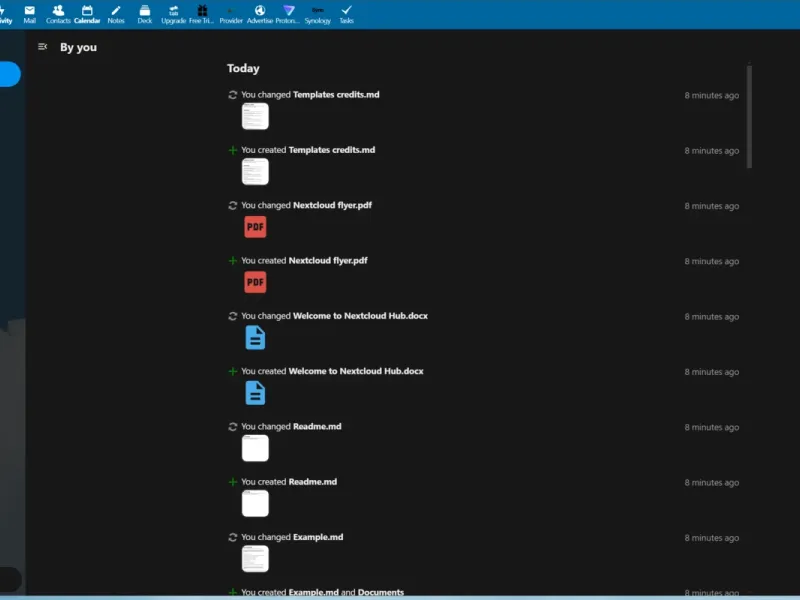Click the changed icon beside Welcome to Nextcloud Hub.docx
The width and height of the screenshot is (800, 600).
coord(233,316)
